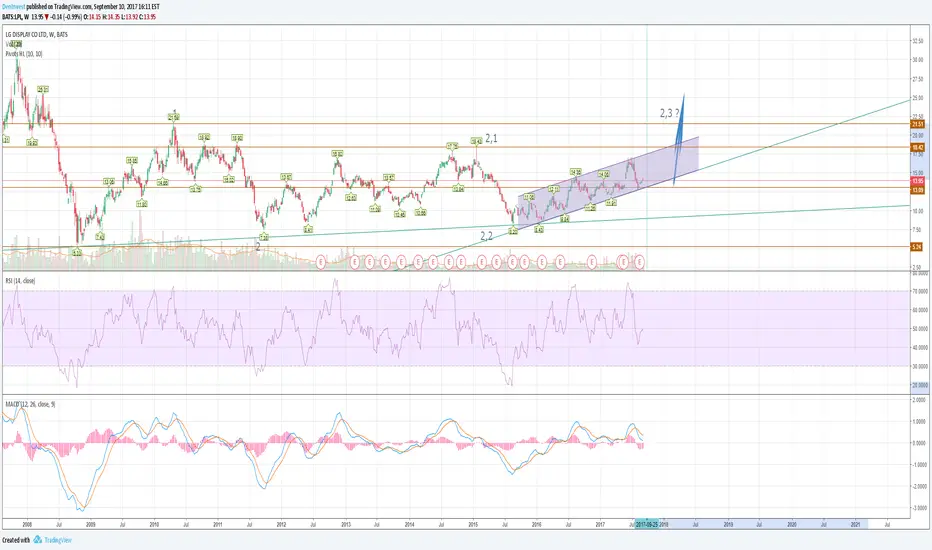Select the '2,3 ?' text annotation
Screen dimensions: 932x550
click(x=670, y=113)
